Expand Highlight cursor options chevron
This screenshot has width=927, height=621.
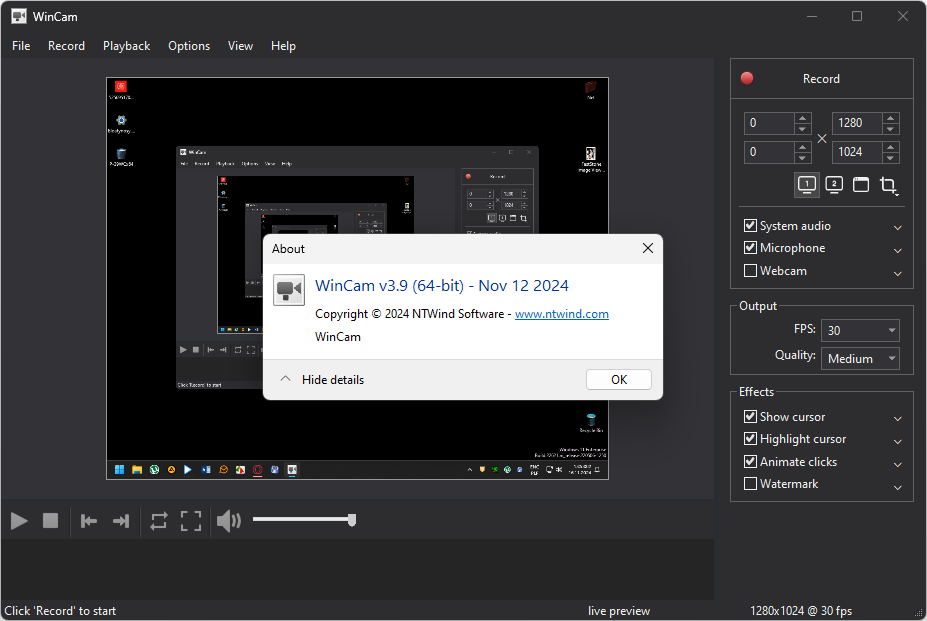point(897,441)
